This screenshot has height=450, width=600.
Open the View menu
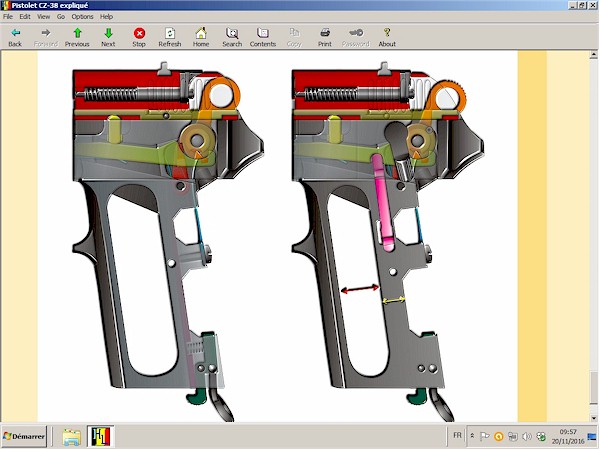(x=43, y=16)
